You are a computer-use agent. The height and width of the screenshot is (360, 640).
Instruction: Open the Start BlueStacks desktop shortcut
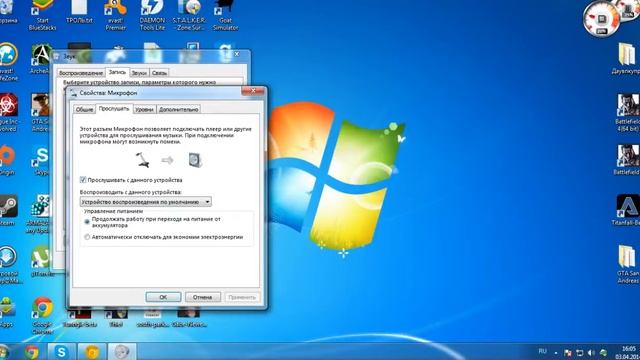(42, 16)
